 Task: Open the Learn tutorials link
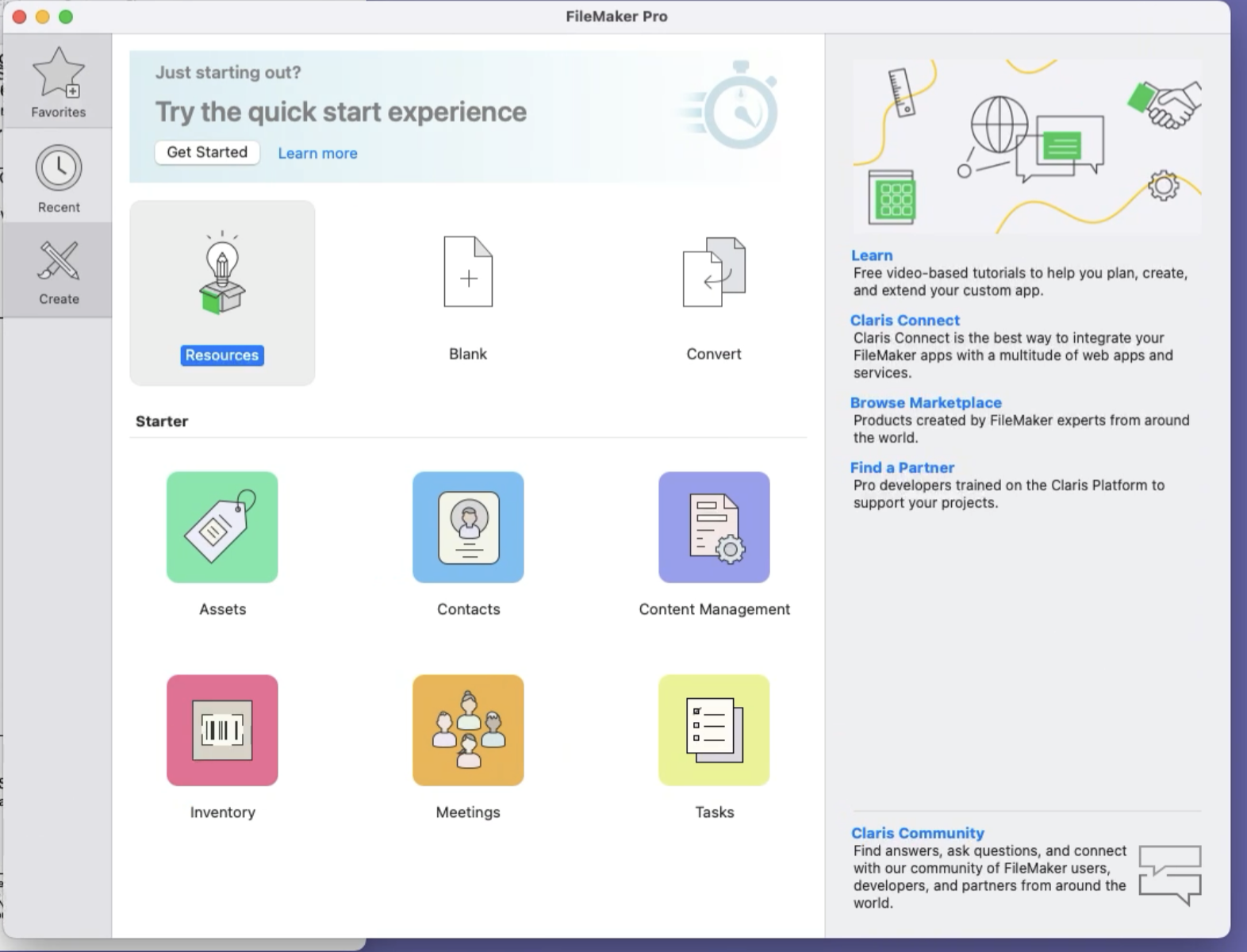click(x=872, y=255)
